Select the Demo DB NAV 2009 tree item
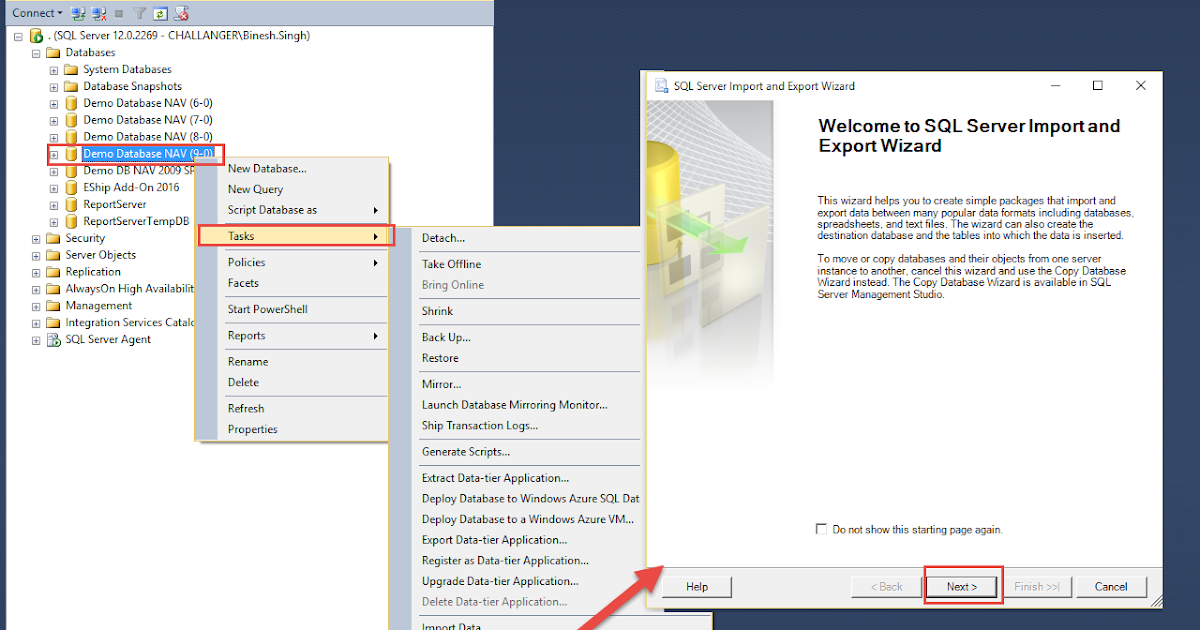This screenshot has width=1200, height=630. tap(130, 170)
